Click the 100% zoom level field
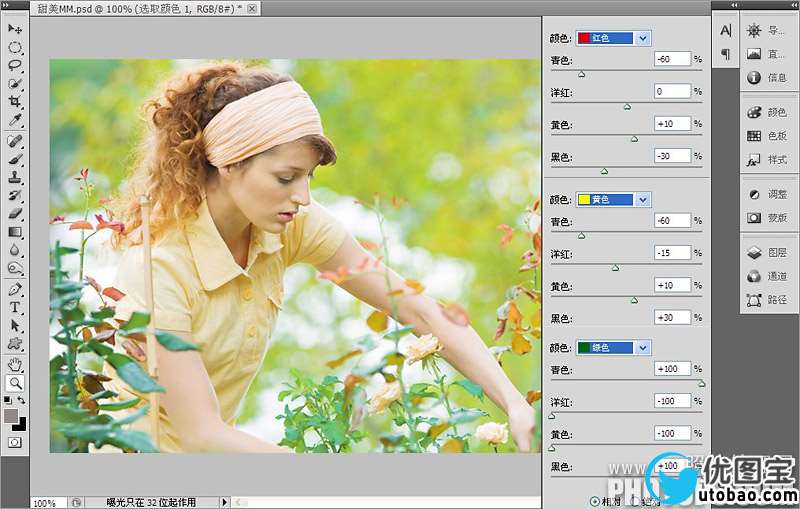800x509 pixels. tap(47, 503)
